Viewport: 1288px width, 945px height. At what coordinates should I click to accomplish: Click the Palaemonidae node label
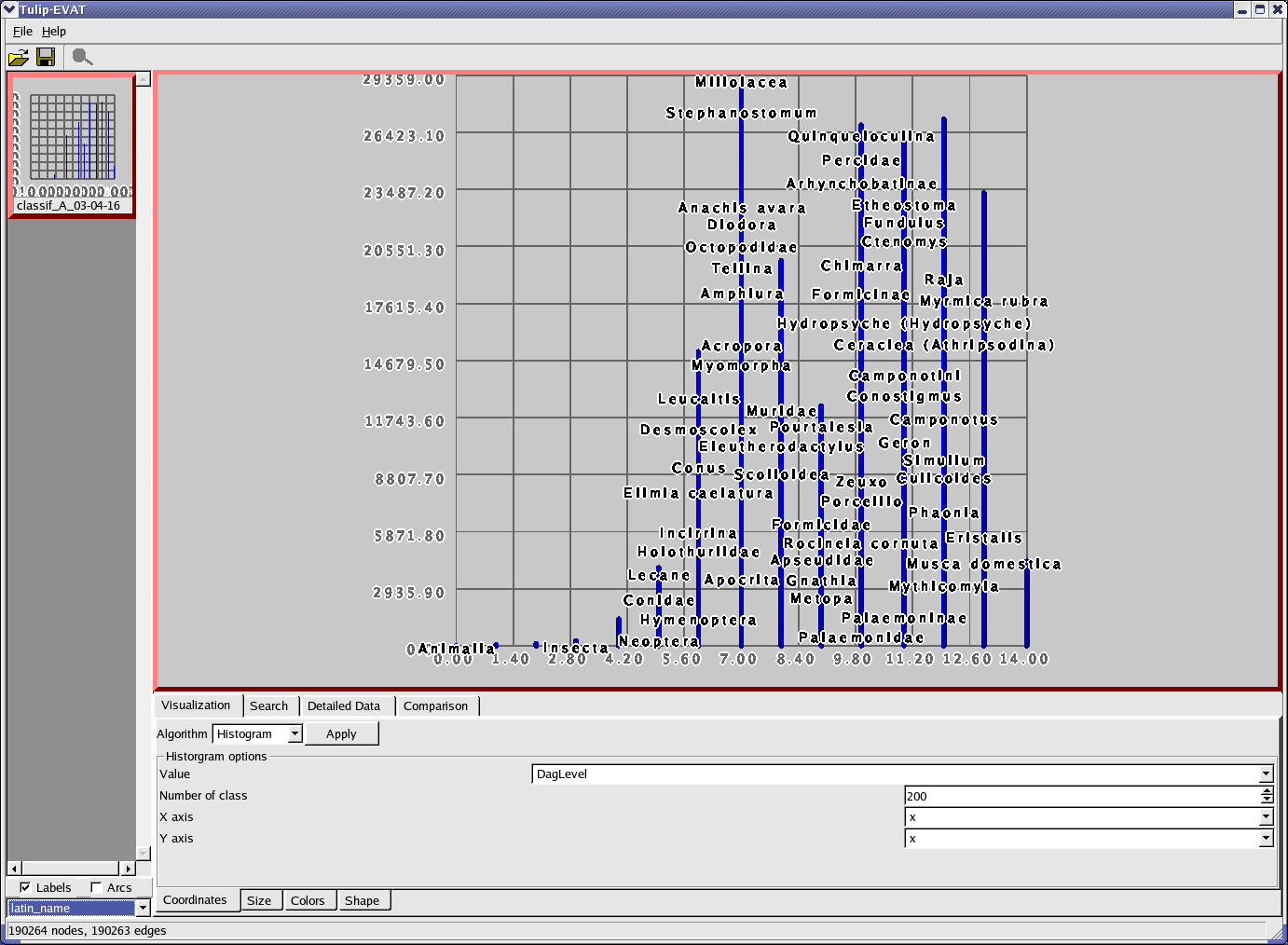point(862,638)
